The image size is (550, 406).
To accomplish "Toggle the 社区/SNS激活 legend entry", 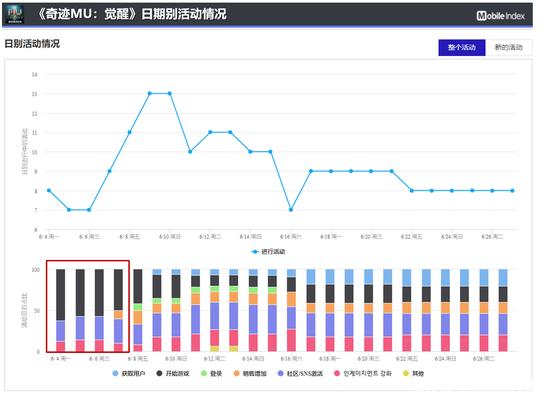I will click(300, 373).
